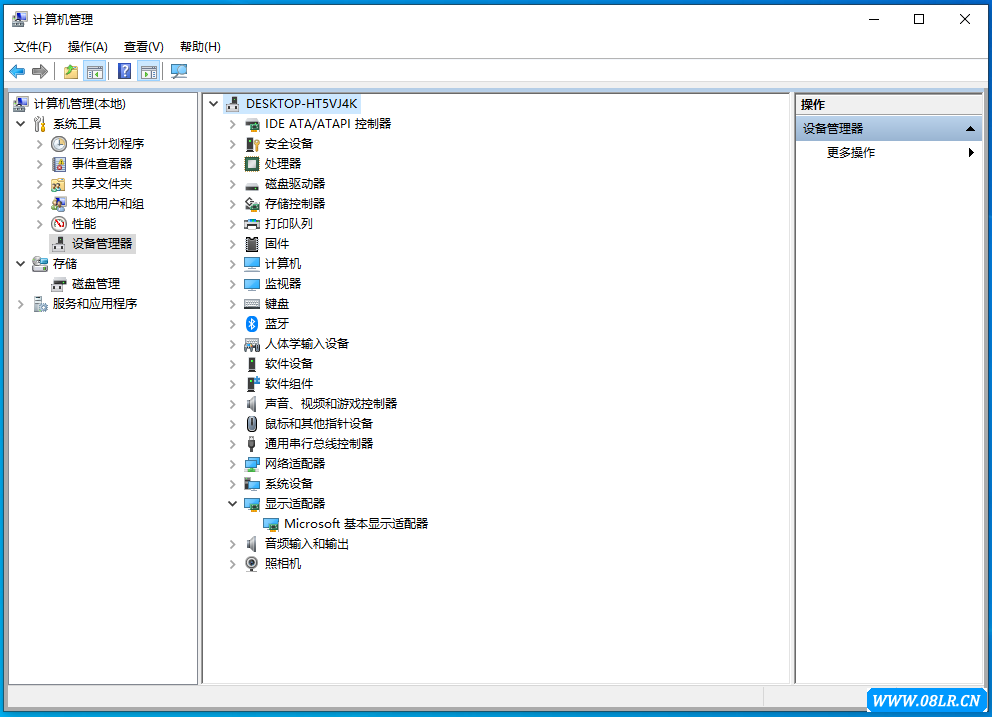The width and height of the screenshot is (992, 717).
Task: Collapse the 系统工具 tree node
Action: click(x=21, y=123)
